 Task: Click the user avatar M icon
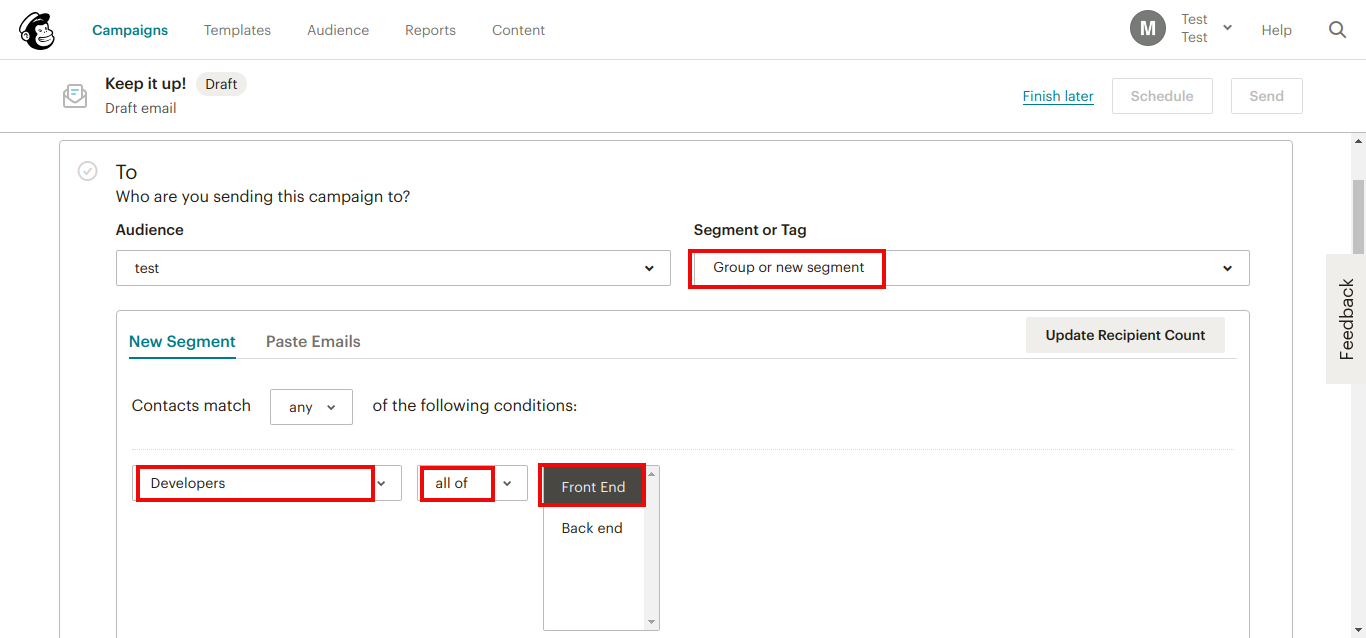coord(1147,29)
